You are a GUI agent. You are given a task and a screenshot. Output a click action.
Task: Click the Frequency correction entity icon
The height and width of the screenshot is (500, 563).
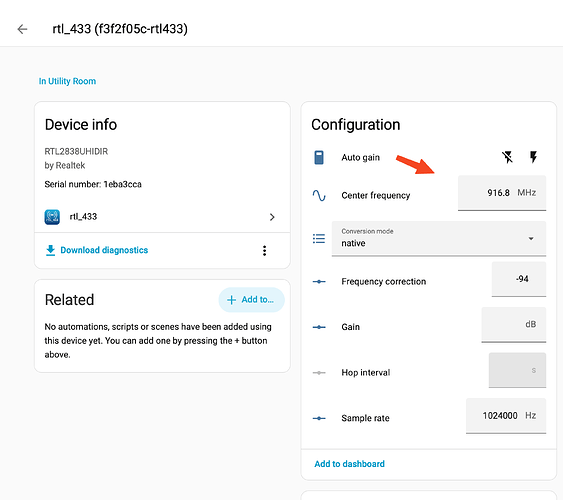319,281
